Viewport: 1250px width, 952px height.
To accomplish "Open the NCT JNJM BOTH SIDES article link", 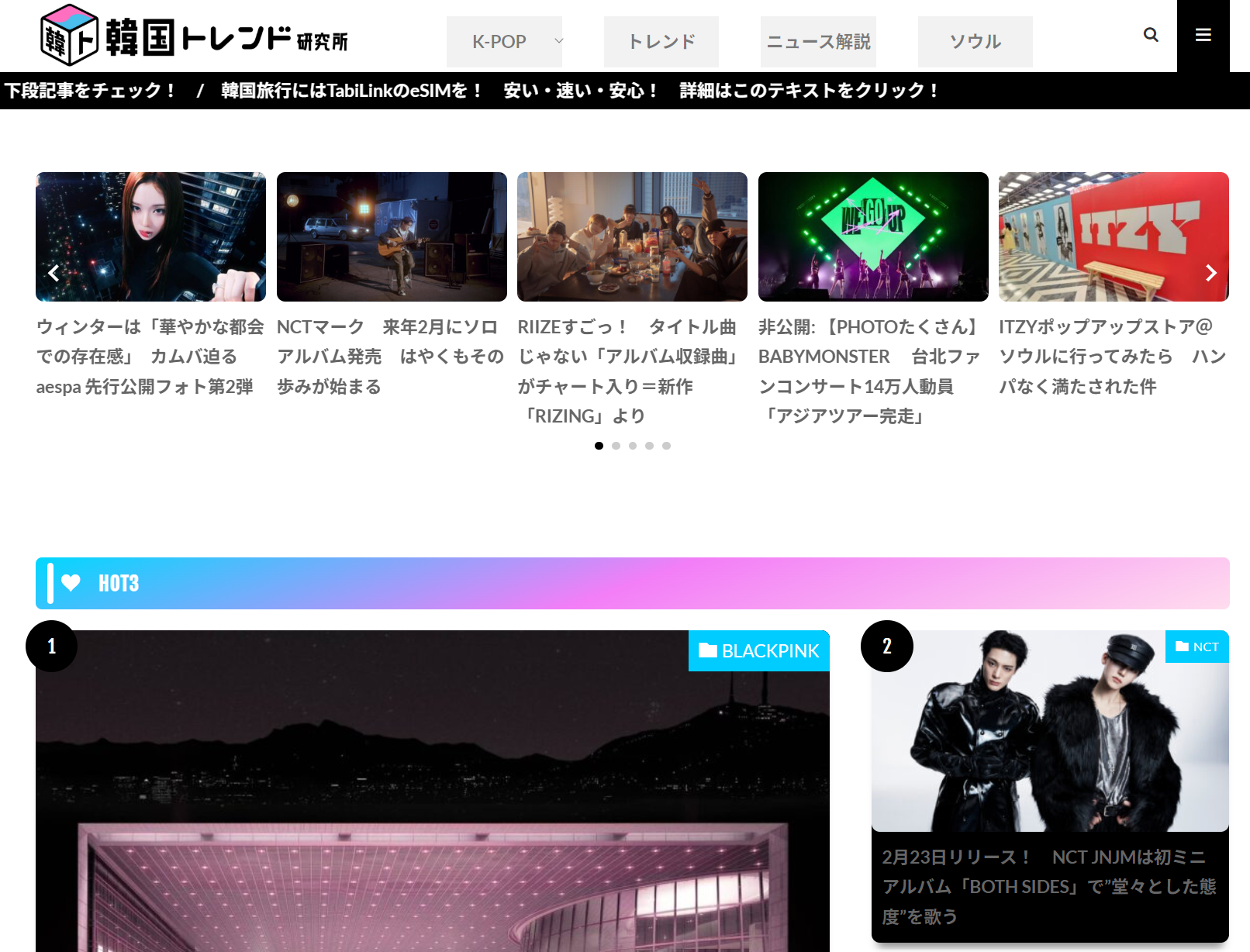I will (x=1048, y=886).
